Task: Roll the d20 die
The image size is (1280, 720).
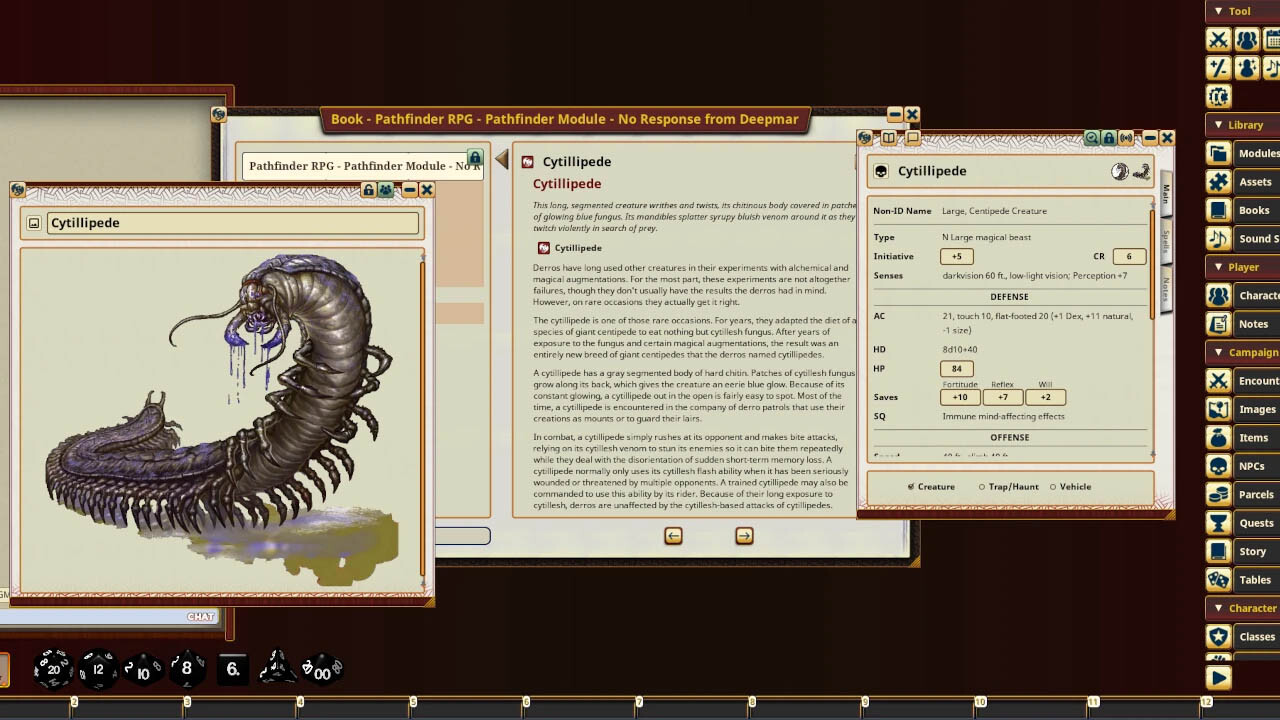Action: pos(53,668)
